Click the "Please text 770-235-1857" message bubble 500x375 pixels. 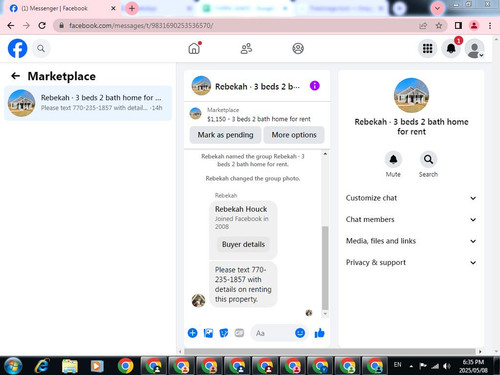click(x=243, y=284)
